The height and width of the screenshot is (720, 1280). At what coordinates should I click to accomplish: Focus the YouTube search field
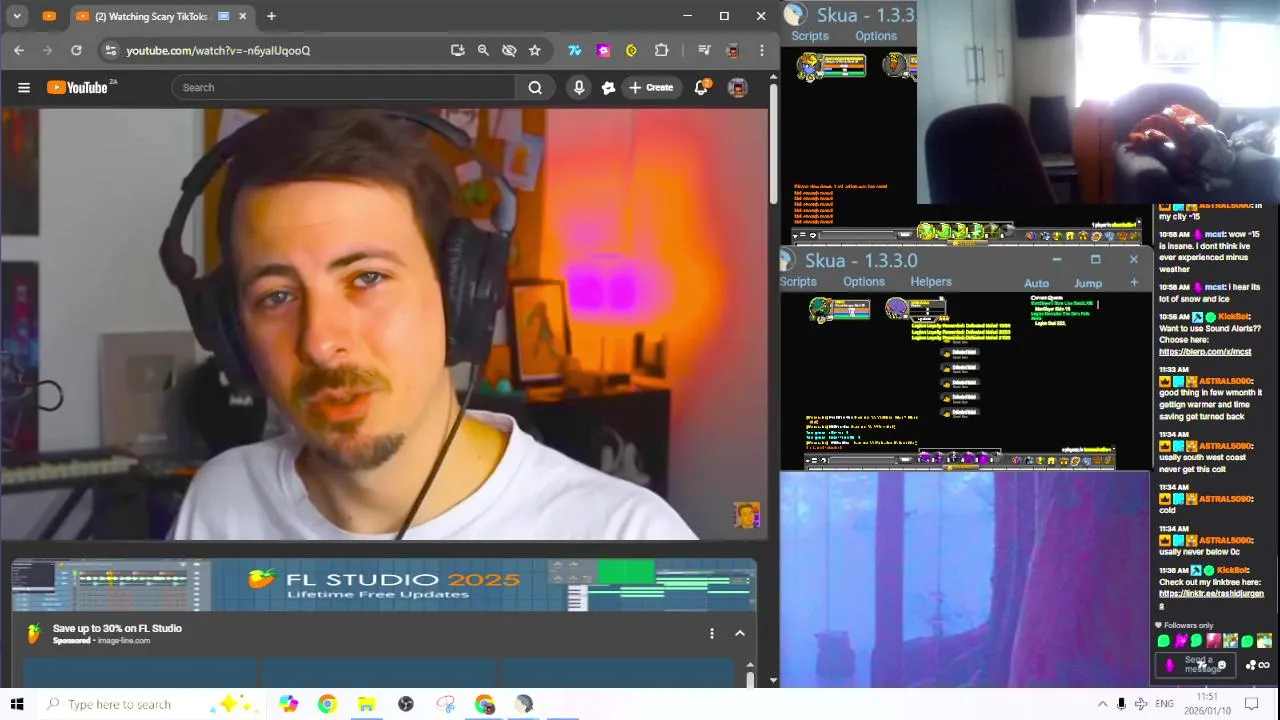[343, 87]
